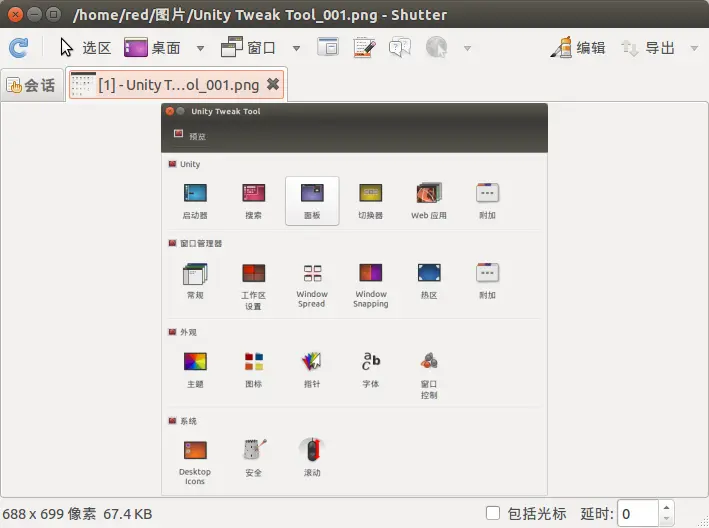Click the web page capture globe icon
Viewport: 709px width, 528px height.
[x=436, y=48]
